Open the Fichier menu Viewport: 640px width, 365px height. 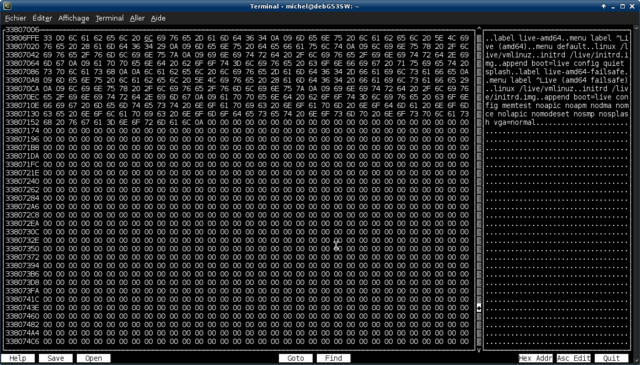point(16,18)
